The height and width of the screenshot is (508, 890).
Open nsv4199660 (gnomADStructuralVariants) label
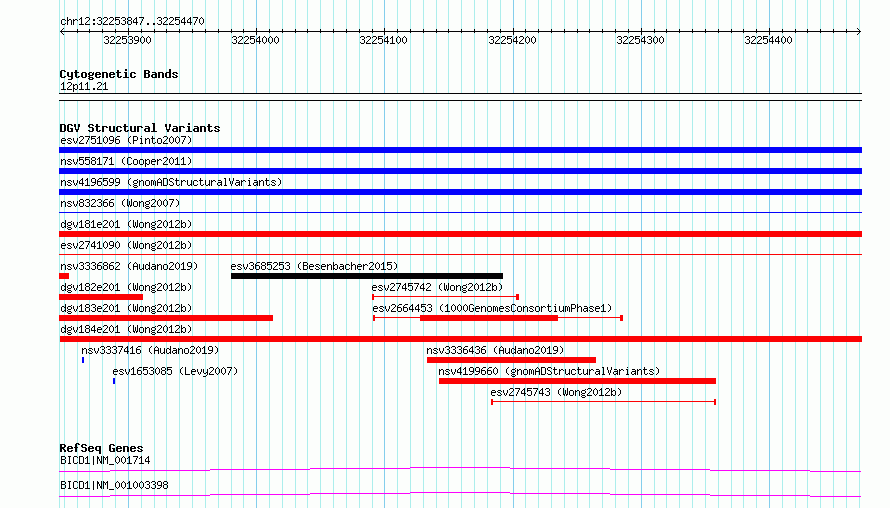click(x=549, y=371)
